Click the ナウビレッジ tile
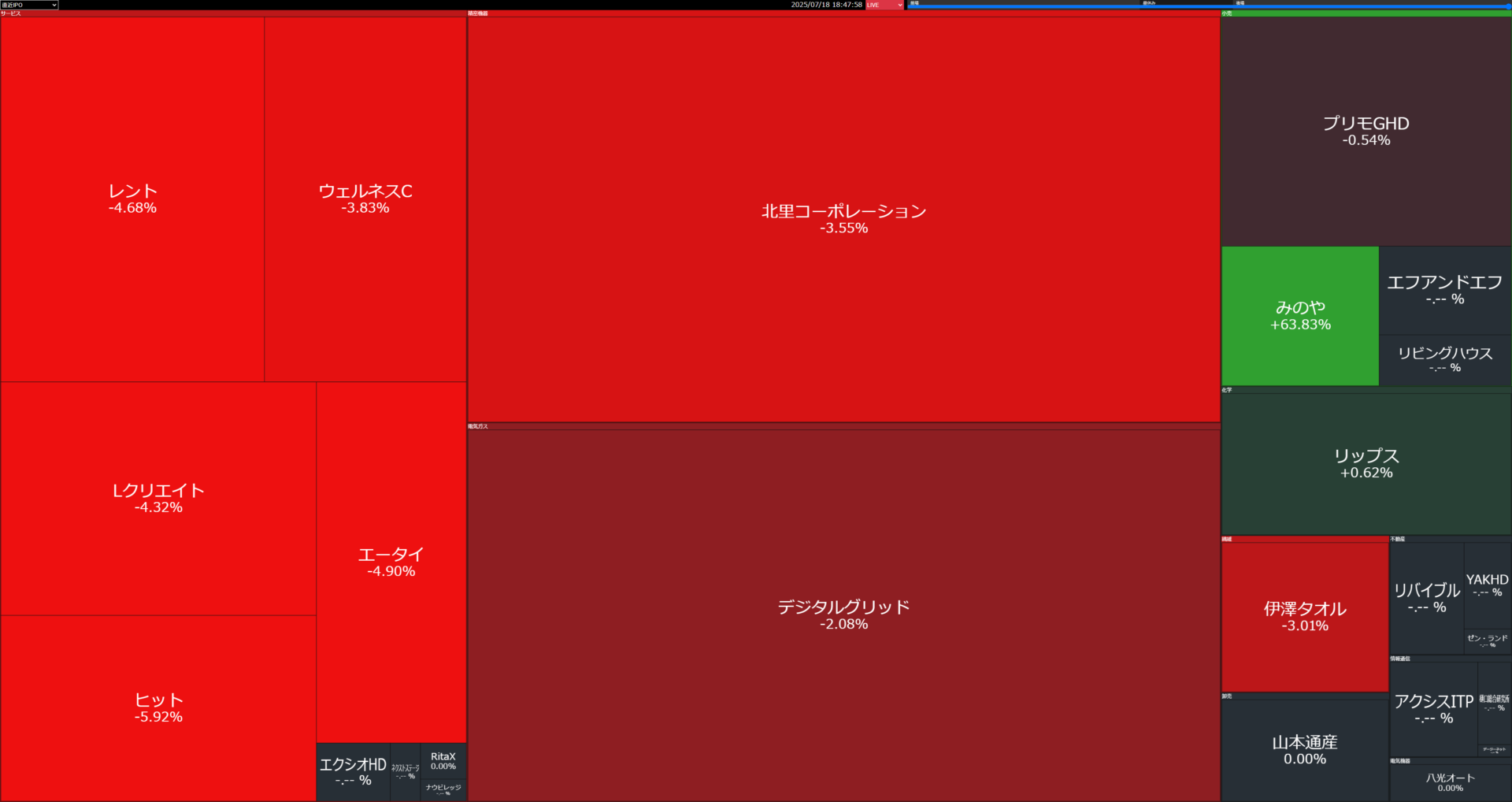Viewport: 1512px width, 802px height. click(443, 790)
